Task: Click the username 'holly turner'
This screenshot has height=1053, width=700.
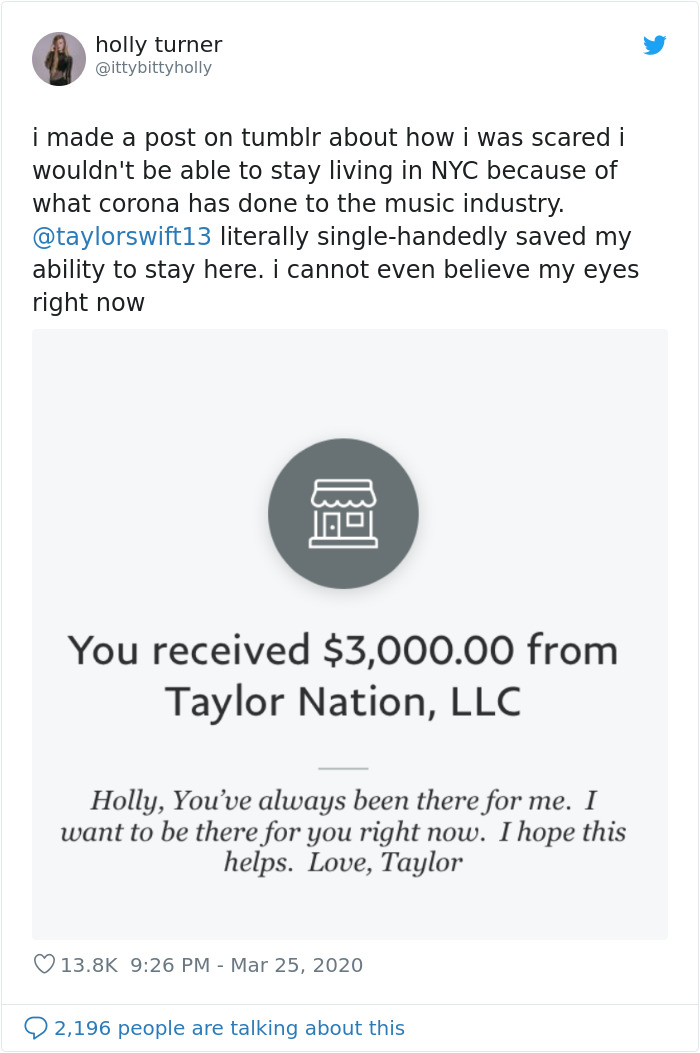Action: (x=158, y=44)
